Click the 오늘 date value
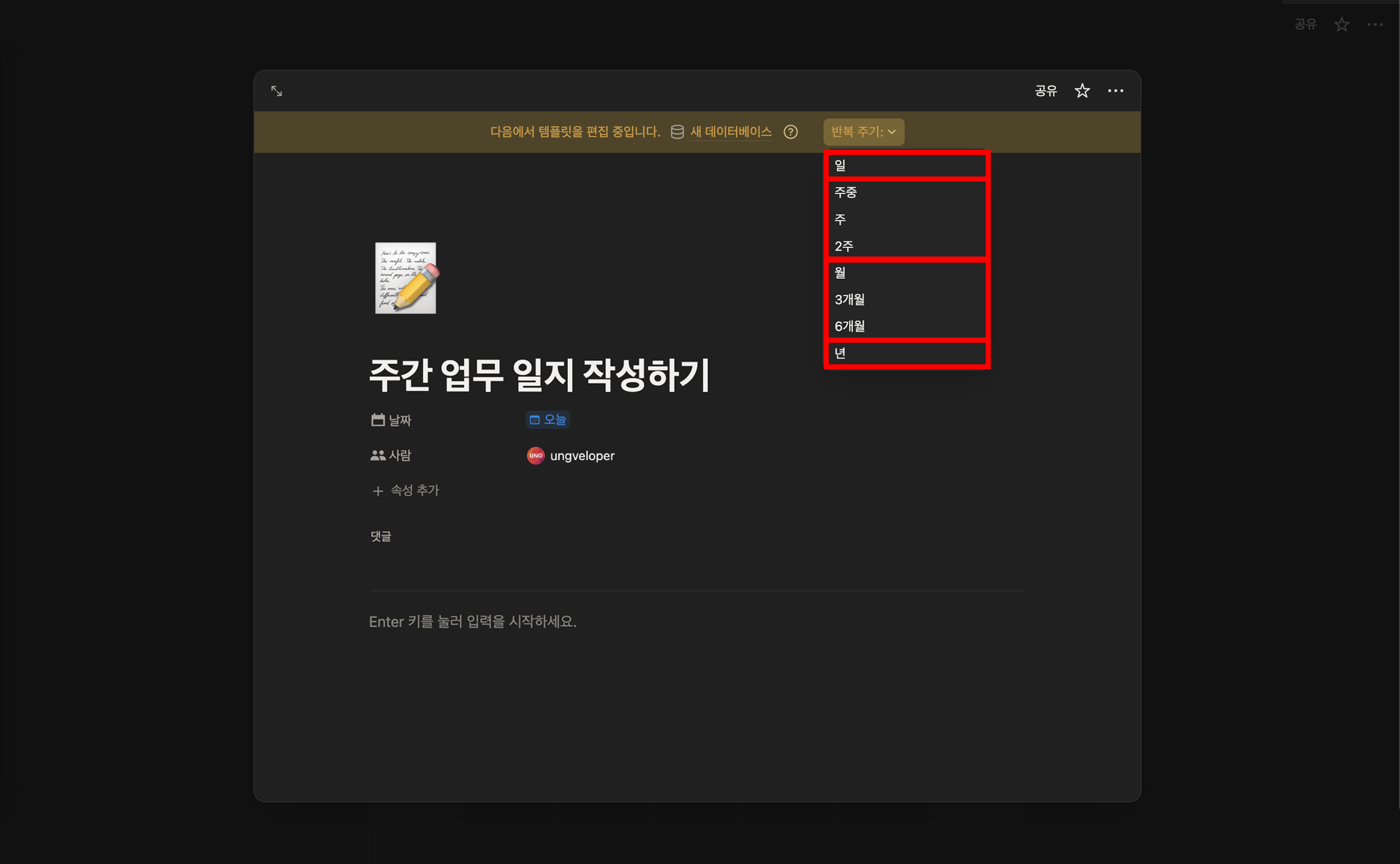The height and width of the screenshot is (864, 1400). [x=547, y=420]
